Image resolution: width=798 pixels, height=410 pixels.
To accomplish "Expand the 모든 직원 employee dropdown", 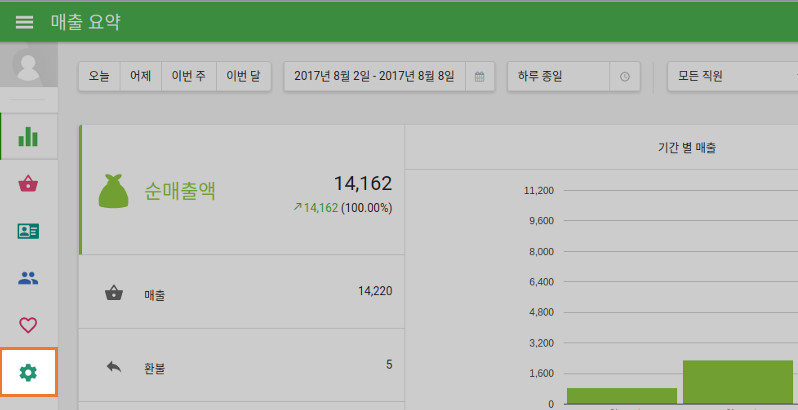I will 733,77.
